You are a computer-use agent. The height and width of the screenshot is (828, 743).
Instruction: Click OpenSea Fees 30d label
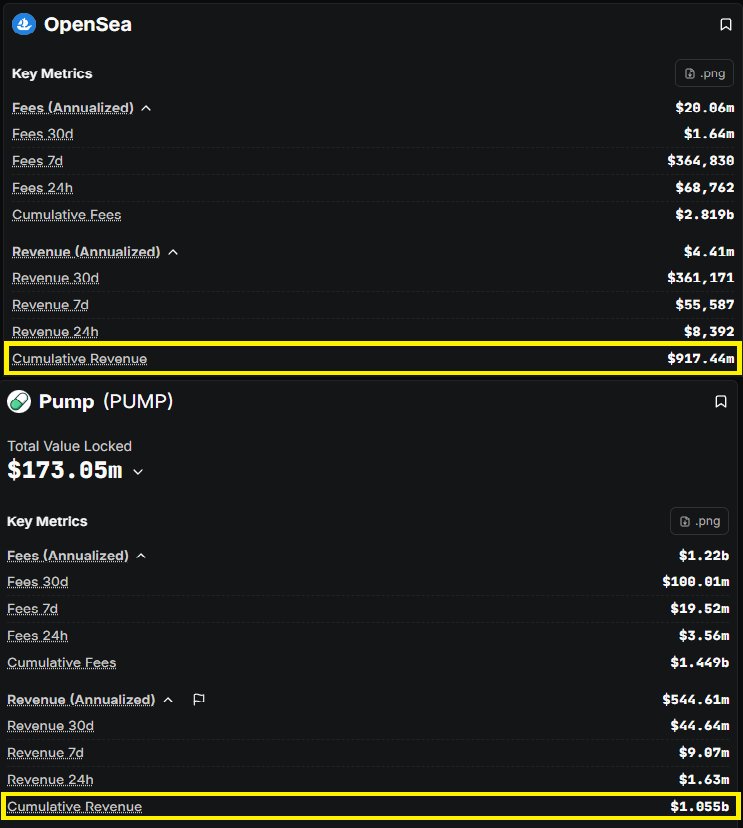[x=42, y=134]
